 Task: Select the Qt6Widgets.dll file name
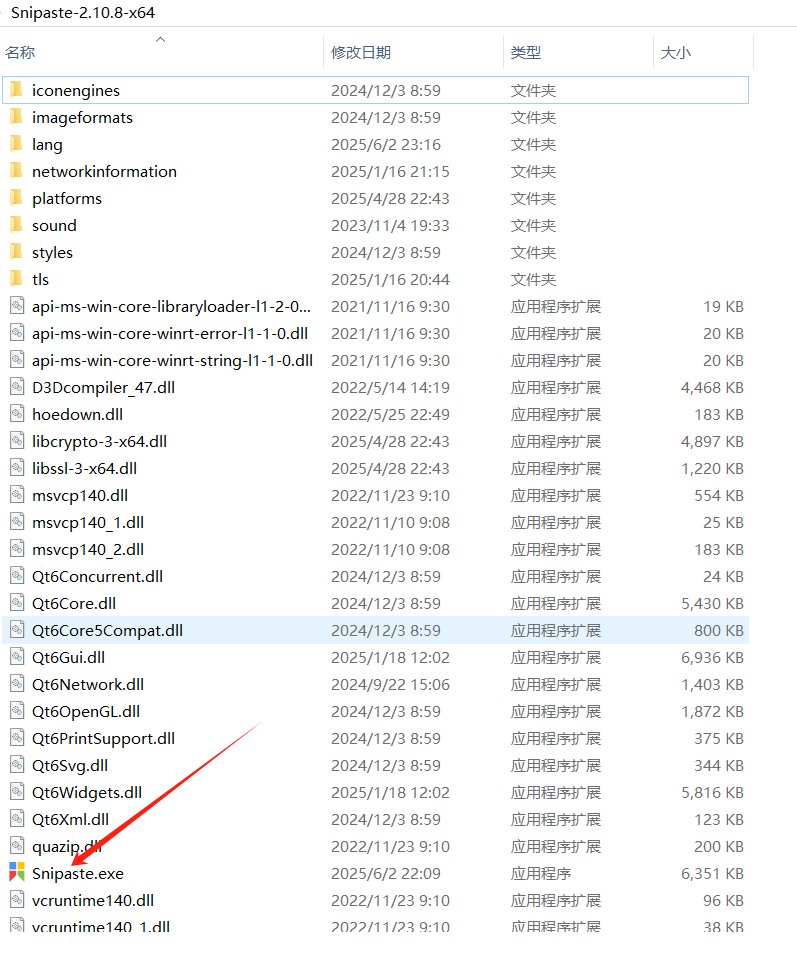(x=87, y=793)
